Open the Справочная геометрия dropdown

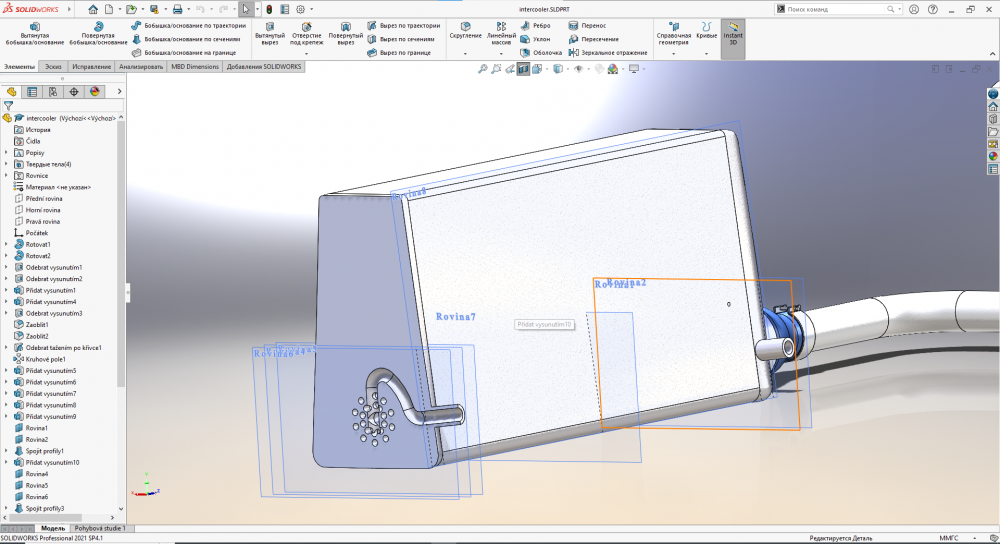[673, 53]
